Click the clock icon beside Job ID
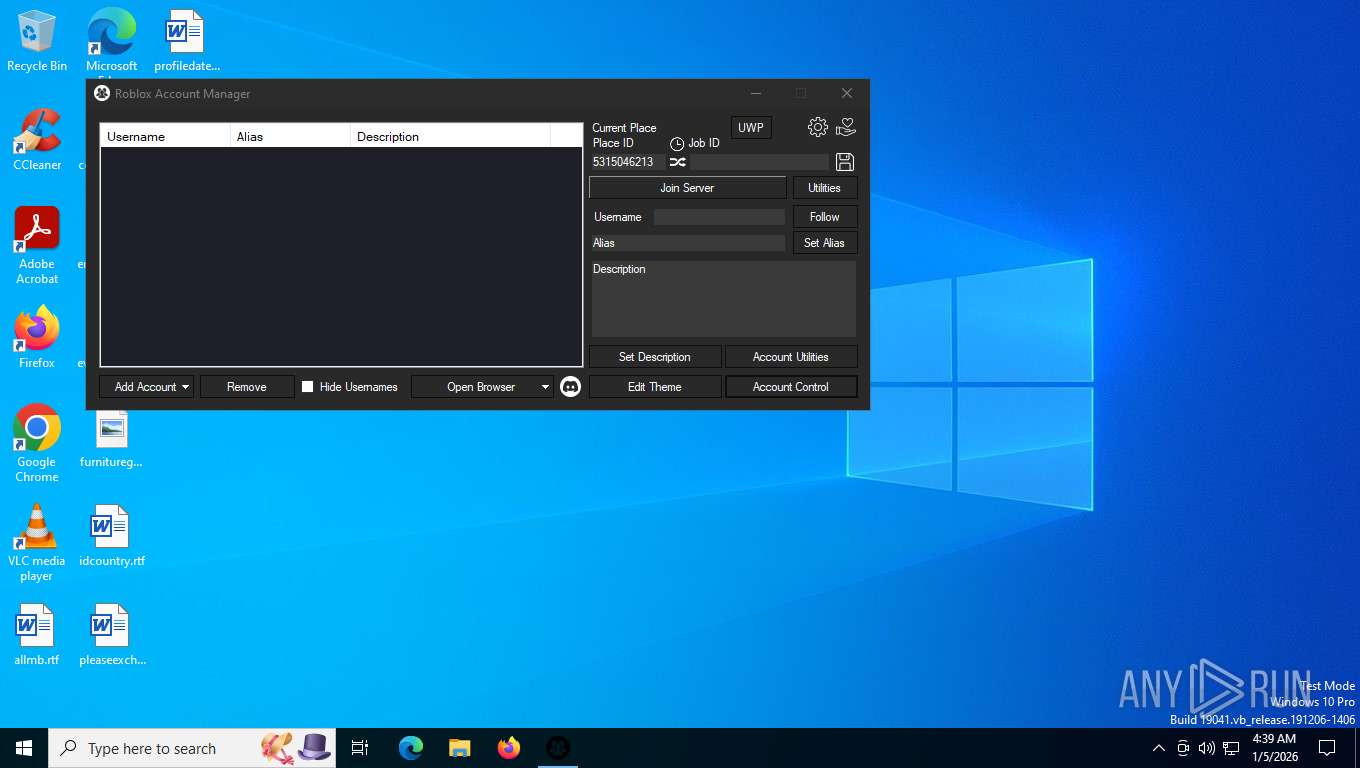Viewport: 1360px width, 768px height. [677, 144]
